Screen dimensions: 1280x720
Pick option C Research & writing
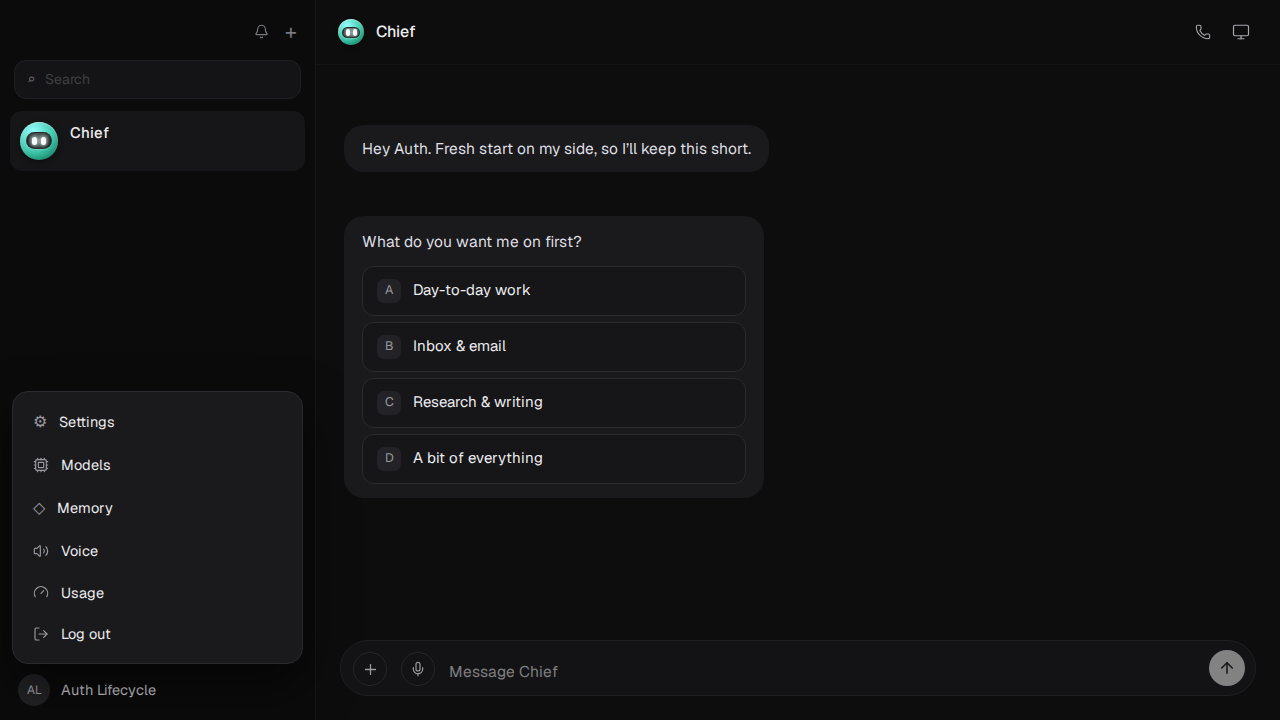point(554,402)
